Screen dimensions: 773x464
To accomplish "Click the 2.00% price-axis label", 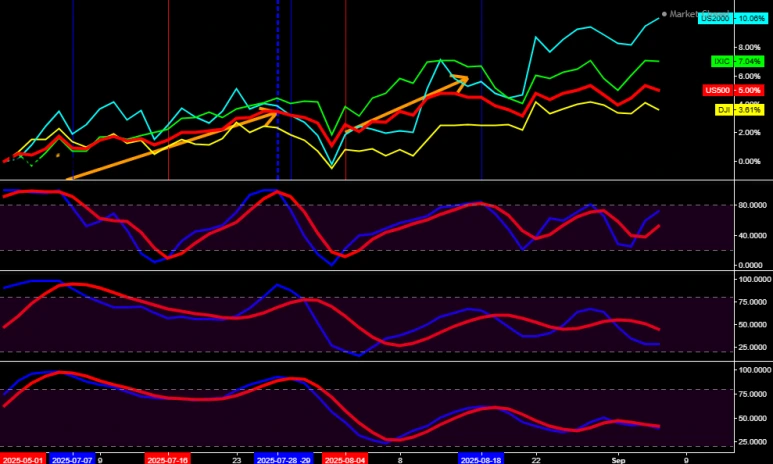I will 749,132.
